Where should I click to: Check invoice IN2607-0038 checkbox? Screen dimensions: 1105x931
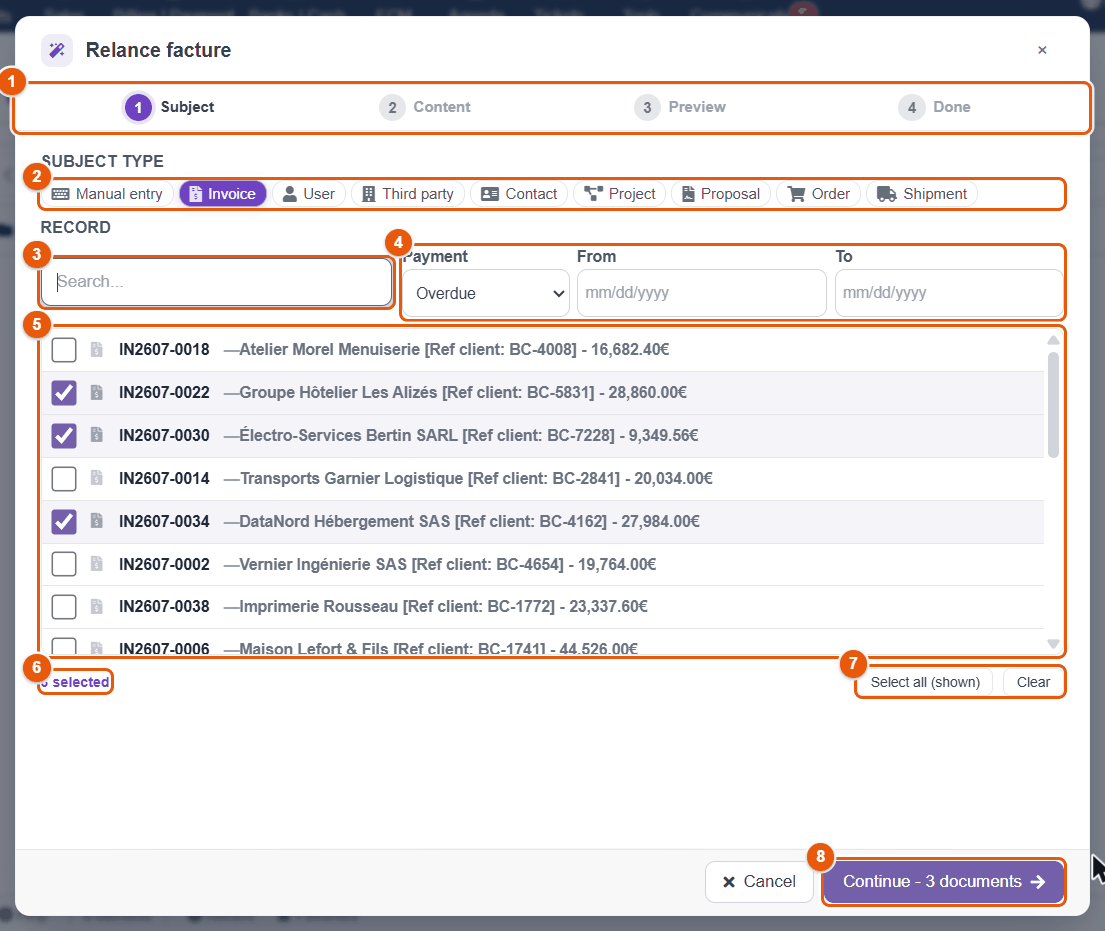pos(64,606)
